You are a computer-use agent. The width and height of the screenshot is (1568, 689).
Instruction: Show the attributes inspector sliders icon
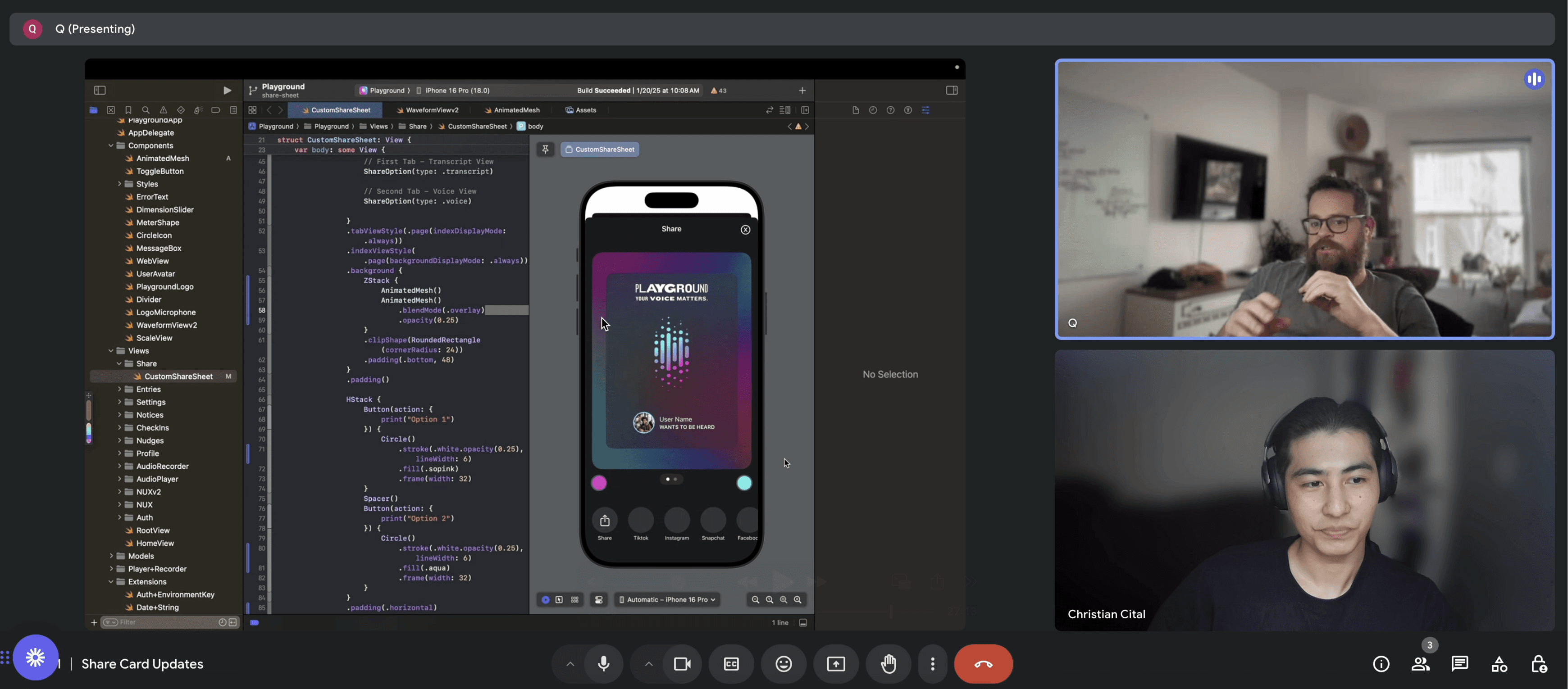tap(926, 110)
